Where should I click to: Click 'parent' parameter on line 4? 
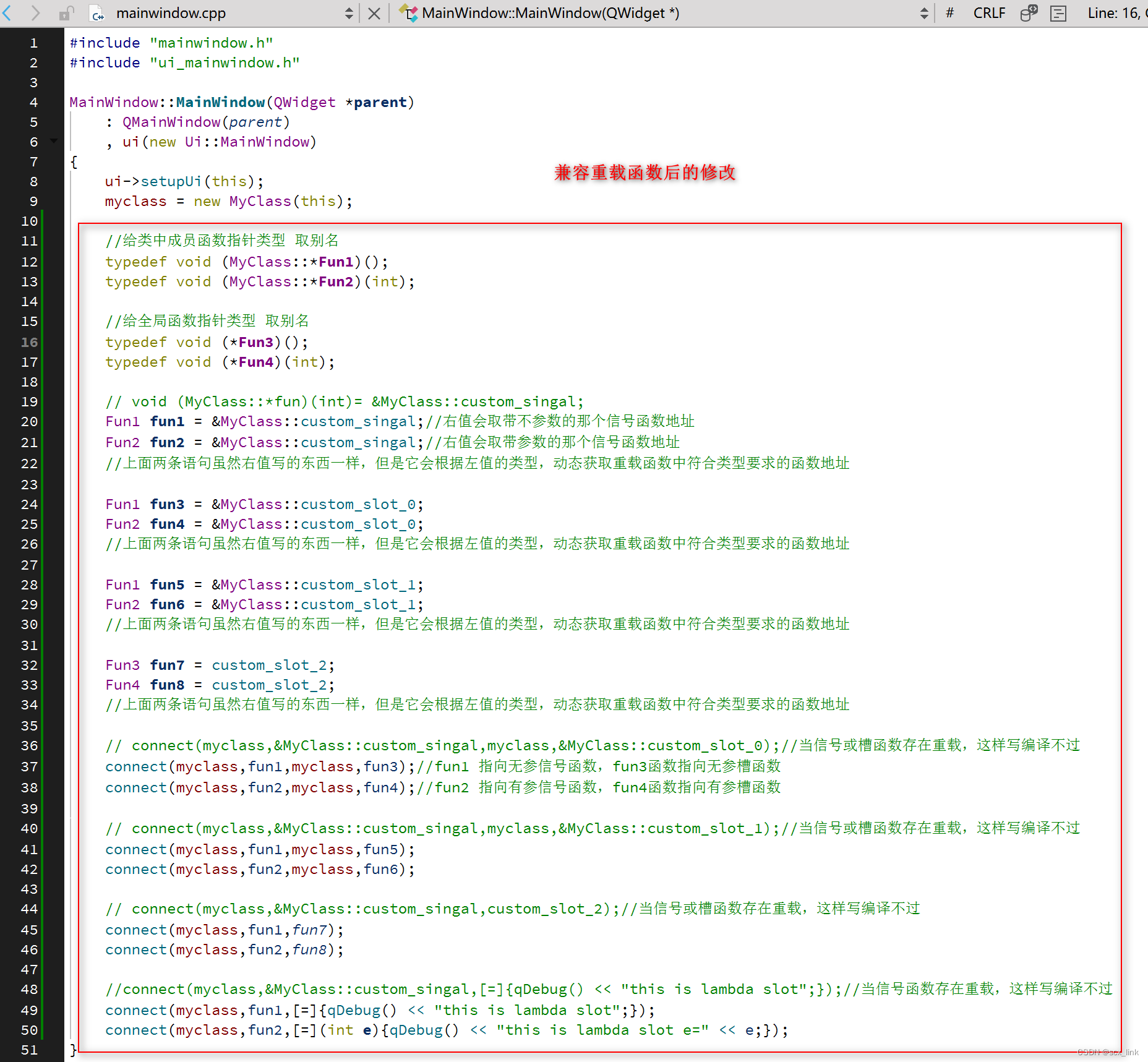(380, 102)
